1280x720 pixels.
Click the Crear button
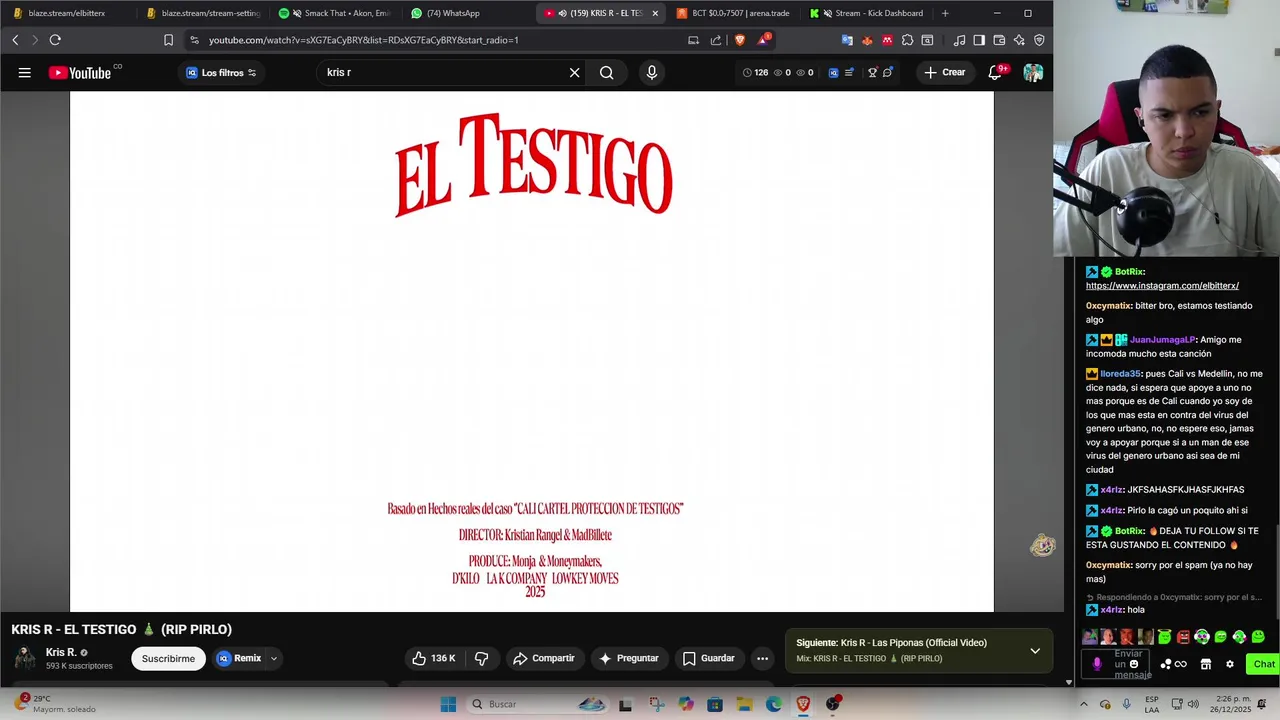944,72
